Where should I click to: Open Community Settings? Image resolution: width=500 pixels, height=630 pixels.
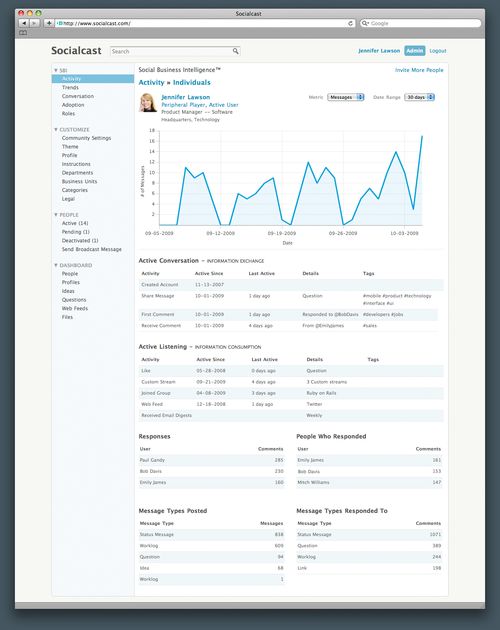(86, 138)
